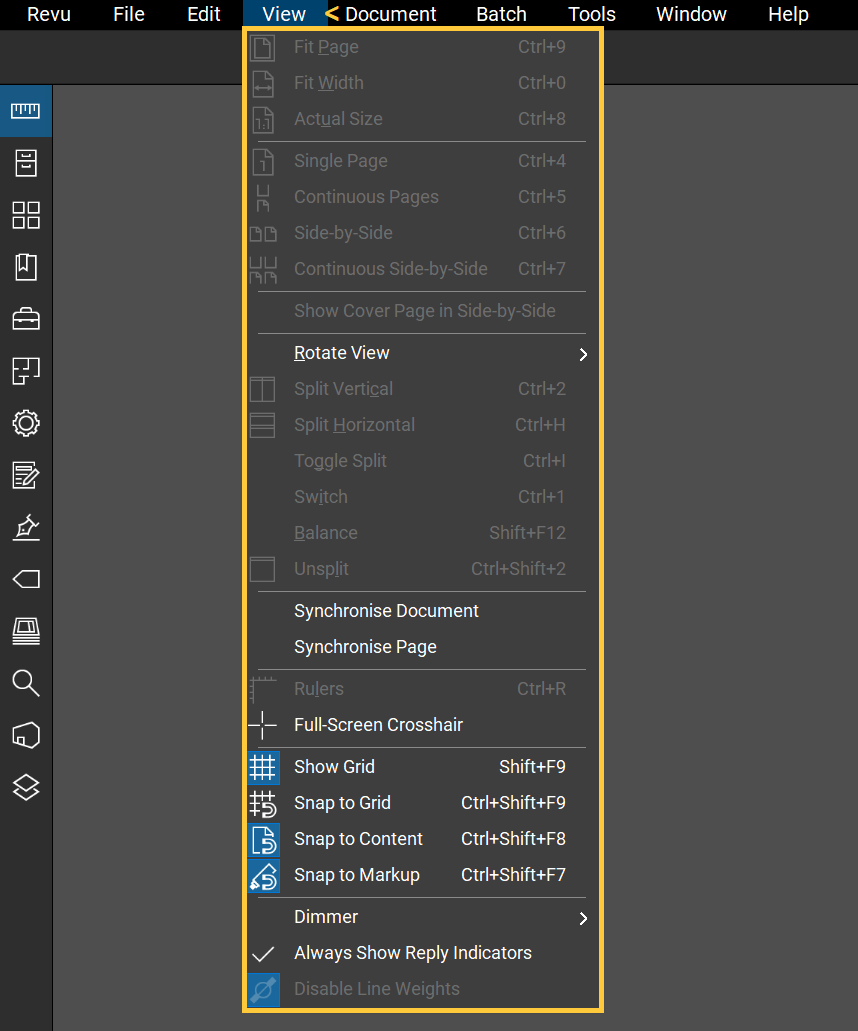The height and width of the screenshot is (1031, 858).
Task: Open the Layers panel
Action: click(x=25, y=787)
